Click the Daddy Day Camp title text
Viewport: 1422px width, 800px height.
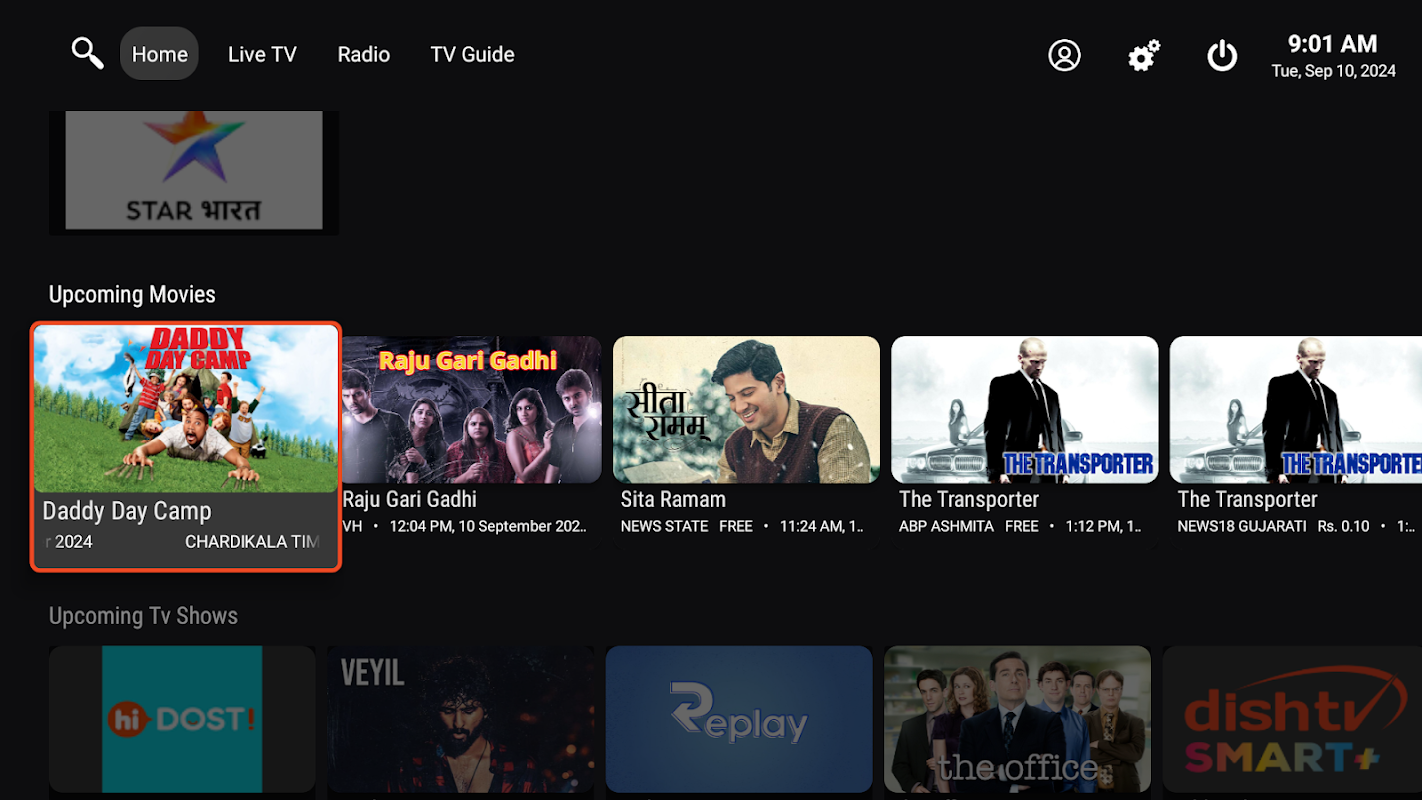(127, 511)
